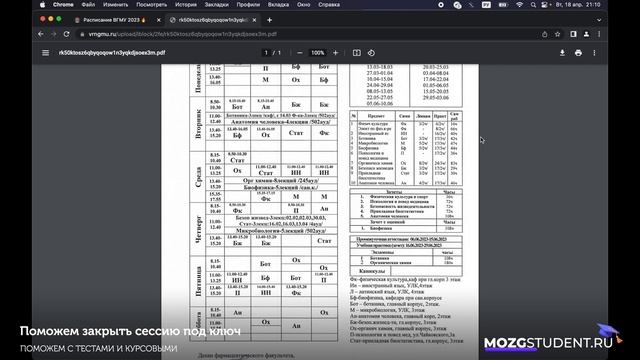640x360 pixels.
Task: Click the Каникулы cell in table
Action: coord(372,271)
